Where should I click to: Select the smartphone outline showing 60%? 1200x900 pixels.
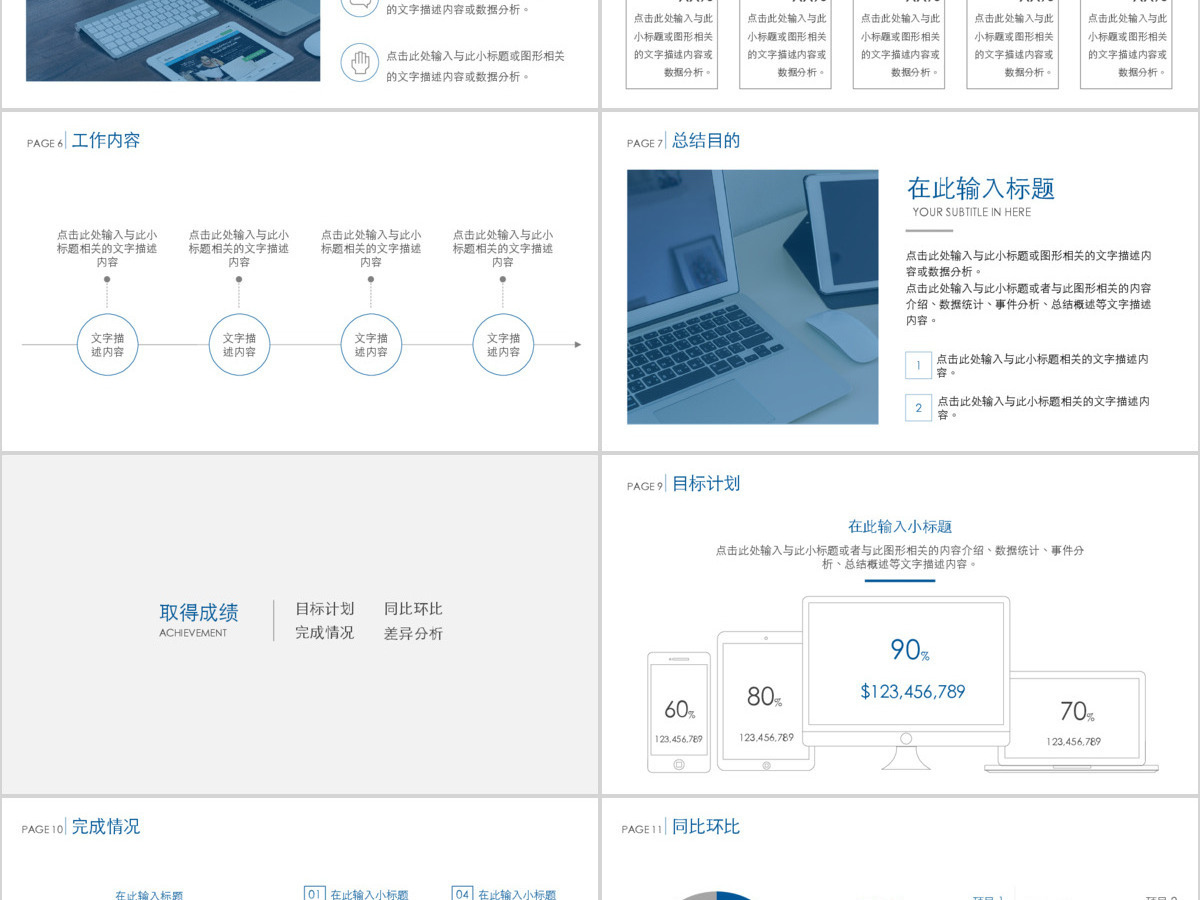679,713
